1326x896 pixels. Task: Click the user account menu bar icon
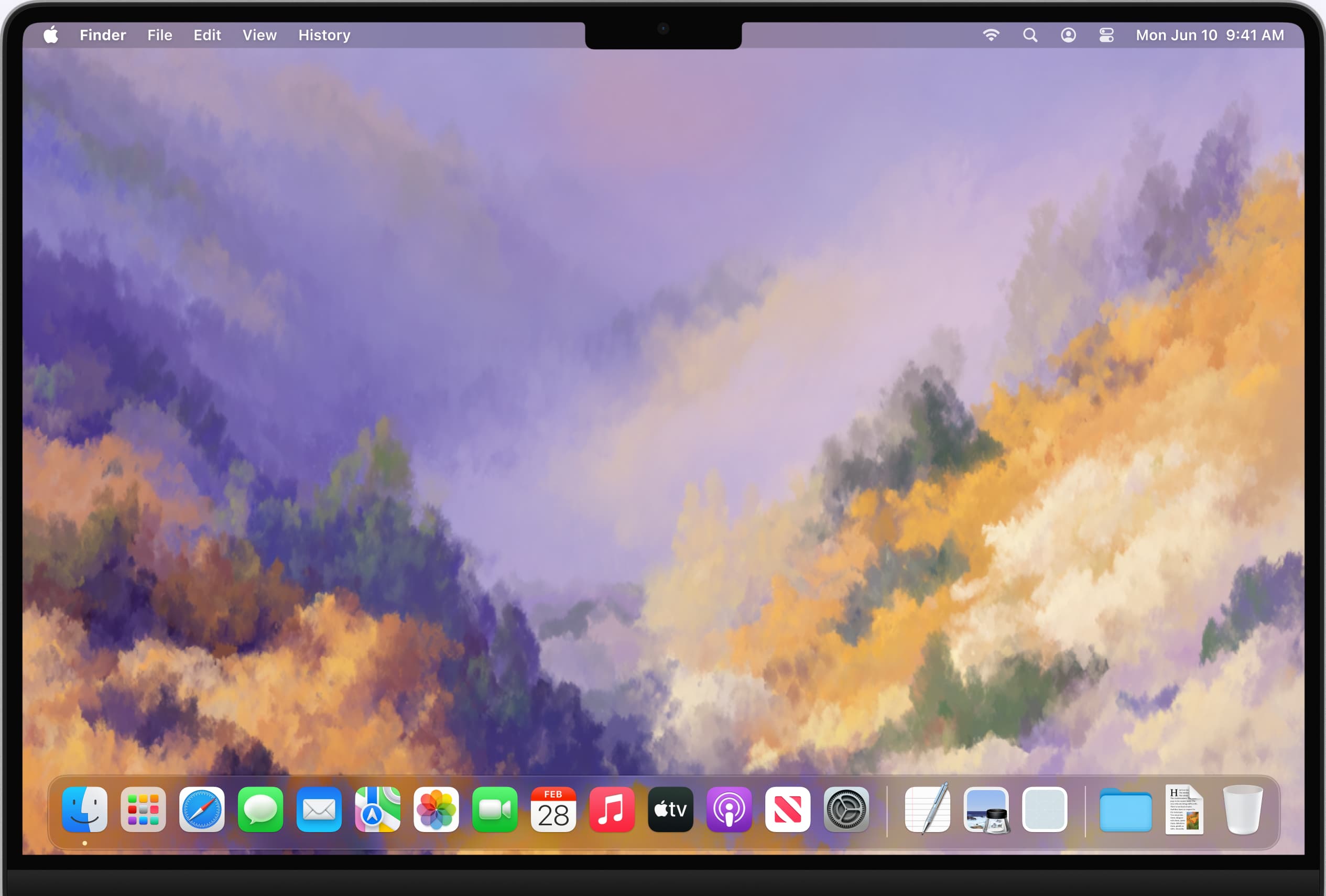[x=1068, y=35]
